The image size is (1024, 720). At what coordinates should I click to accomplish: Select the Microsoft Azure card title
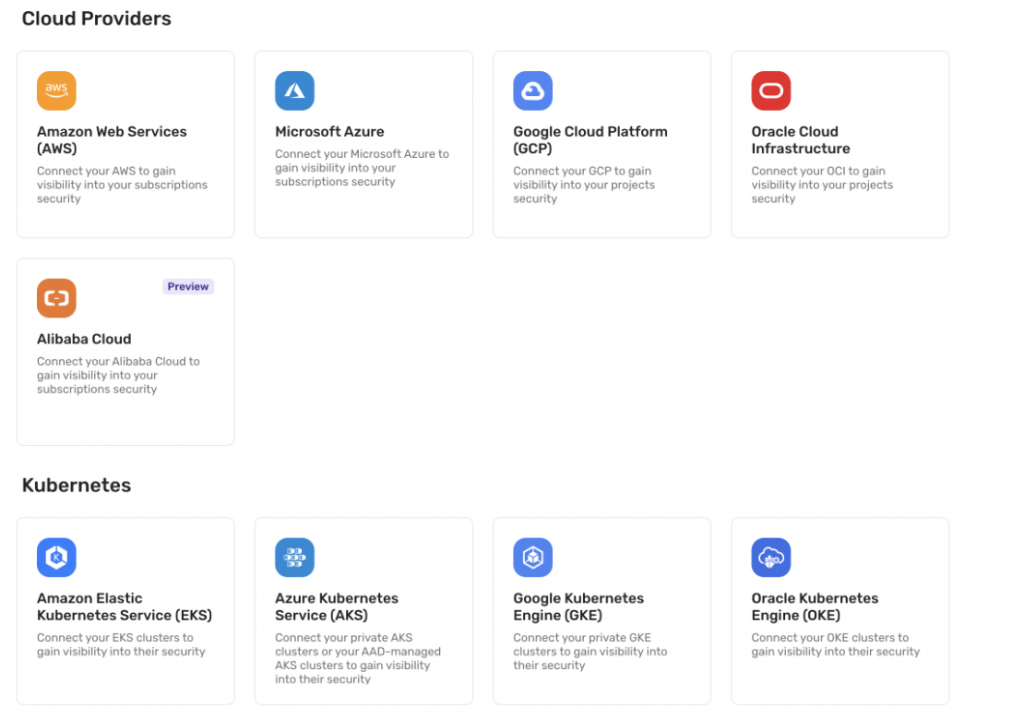(329, 131)
